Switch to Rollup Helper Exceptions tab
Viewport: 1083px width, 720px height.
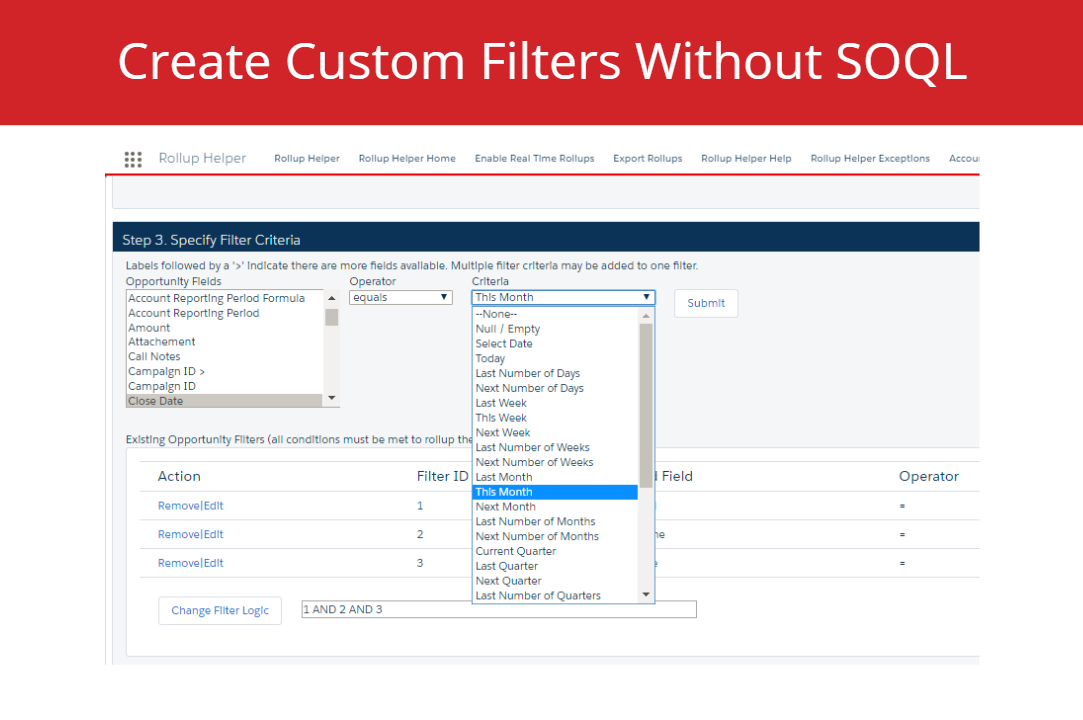pos(869,159)
